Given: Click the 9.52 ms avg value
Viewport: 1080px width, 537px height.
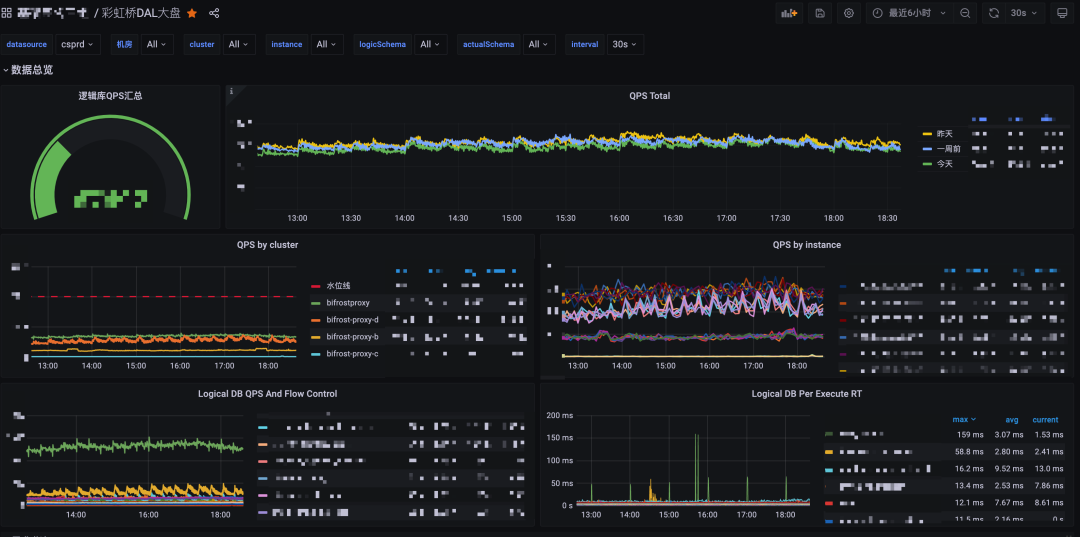Looking at the screenshot, I should coord(1008,469).
